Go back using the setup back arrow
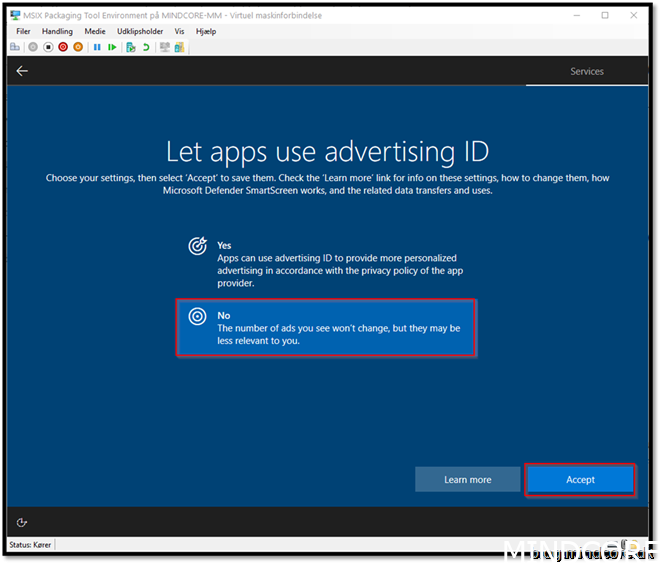661x564 pixels. coord(22,71)
